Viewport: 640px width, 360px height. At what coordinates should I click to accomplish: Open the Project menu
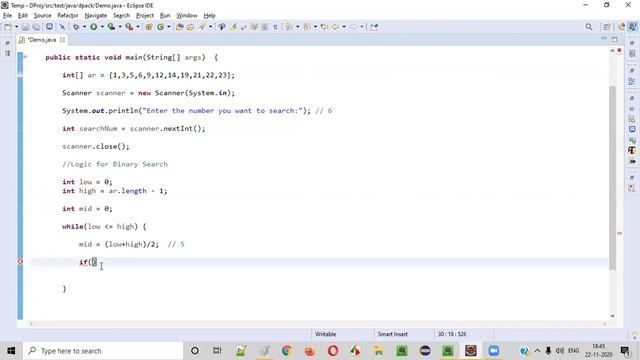click(145, 16)
